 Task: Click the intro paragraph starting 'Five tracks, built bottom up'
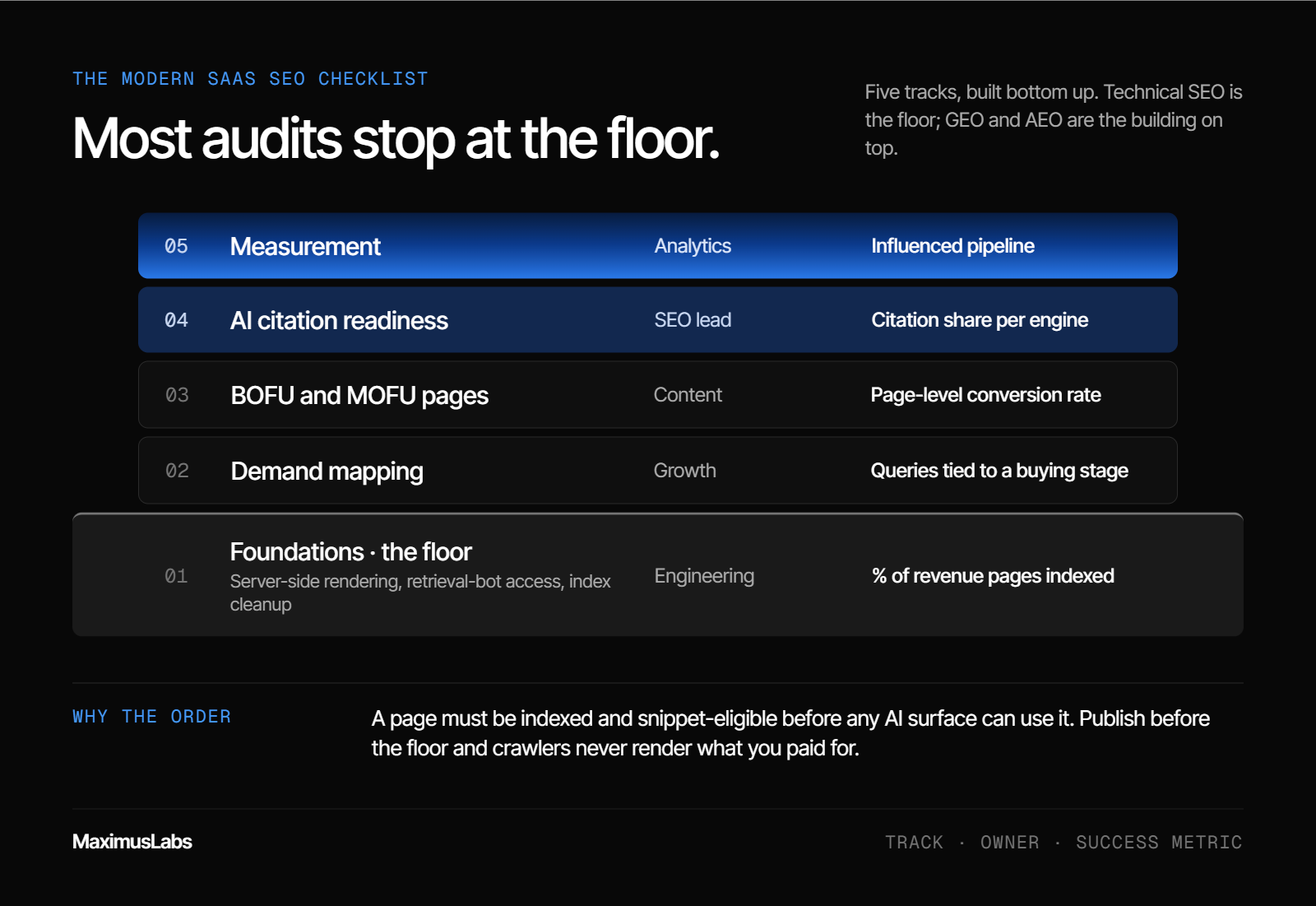click(x=1054, y=120)
